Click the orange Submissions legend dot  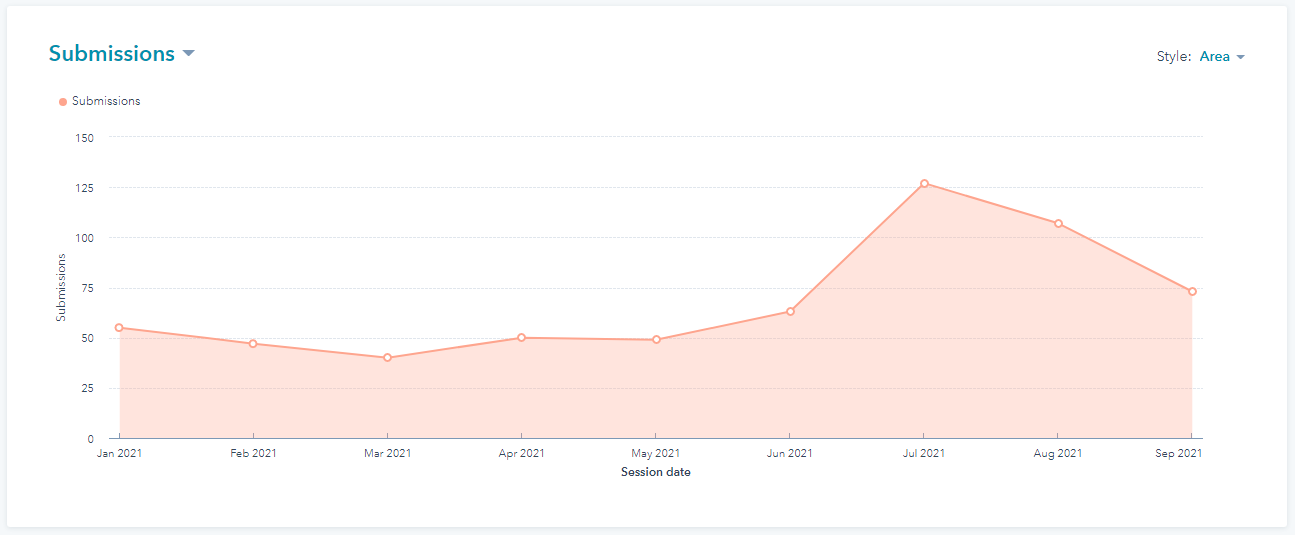point(63,101)
